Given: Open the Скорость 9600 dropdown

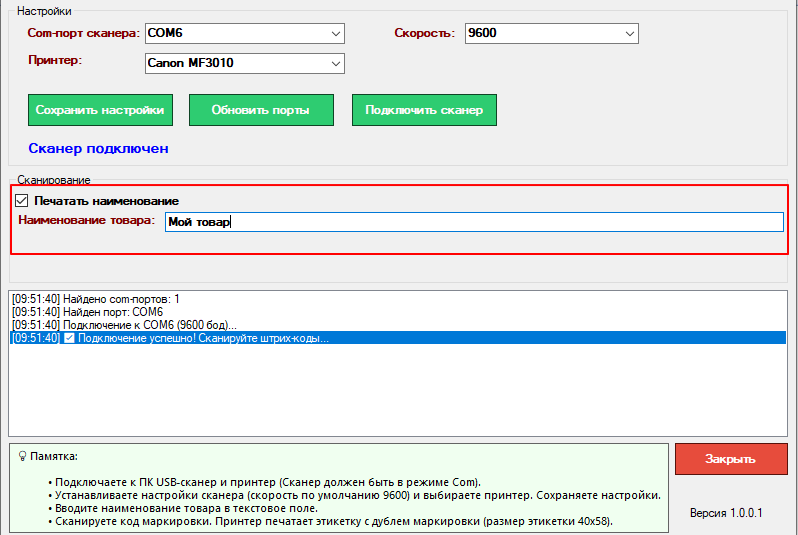Looking at the screenshot, I should pos(551,34).
